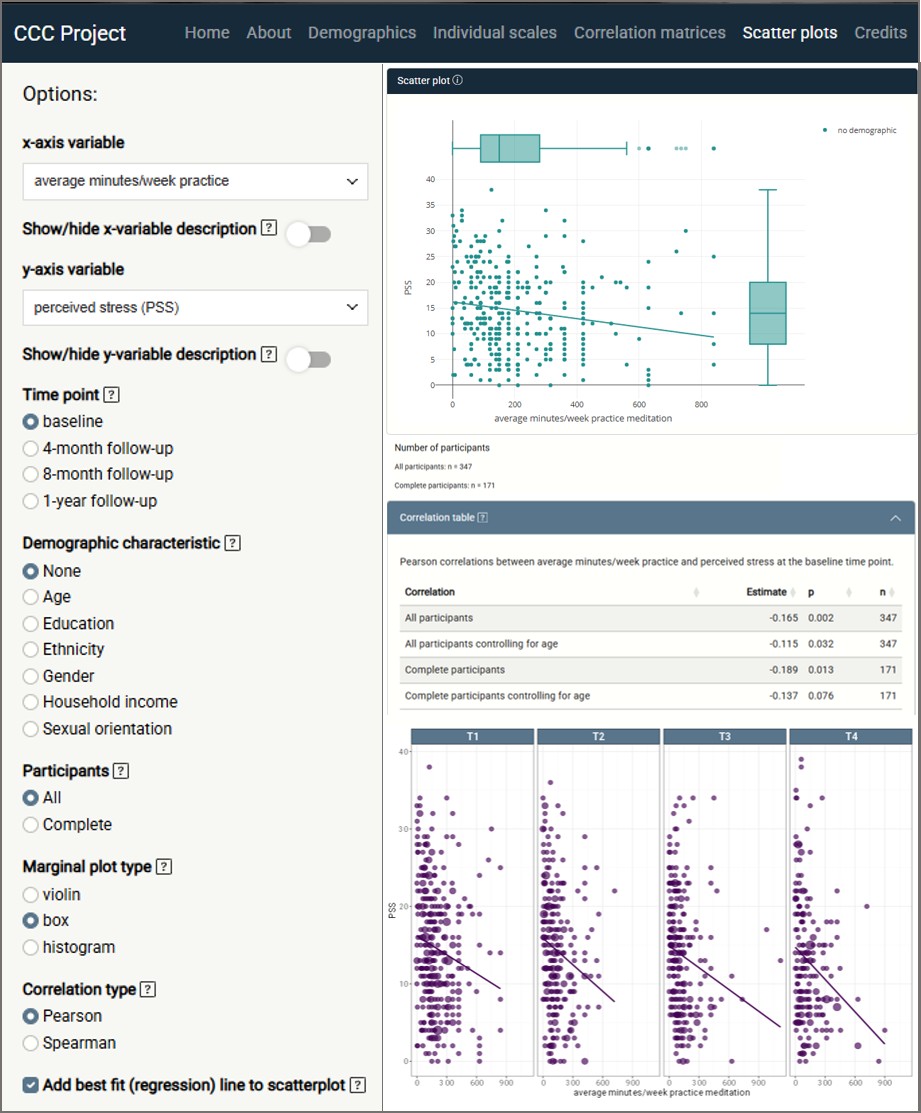The width and height of the screenshot is (921, 1113).
Task: Click the estimate value -0.189
Action: click(x=783, y=670)
